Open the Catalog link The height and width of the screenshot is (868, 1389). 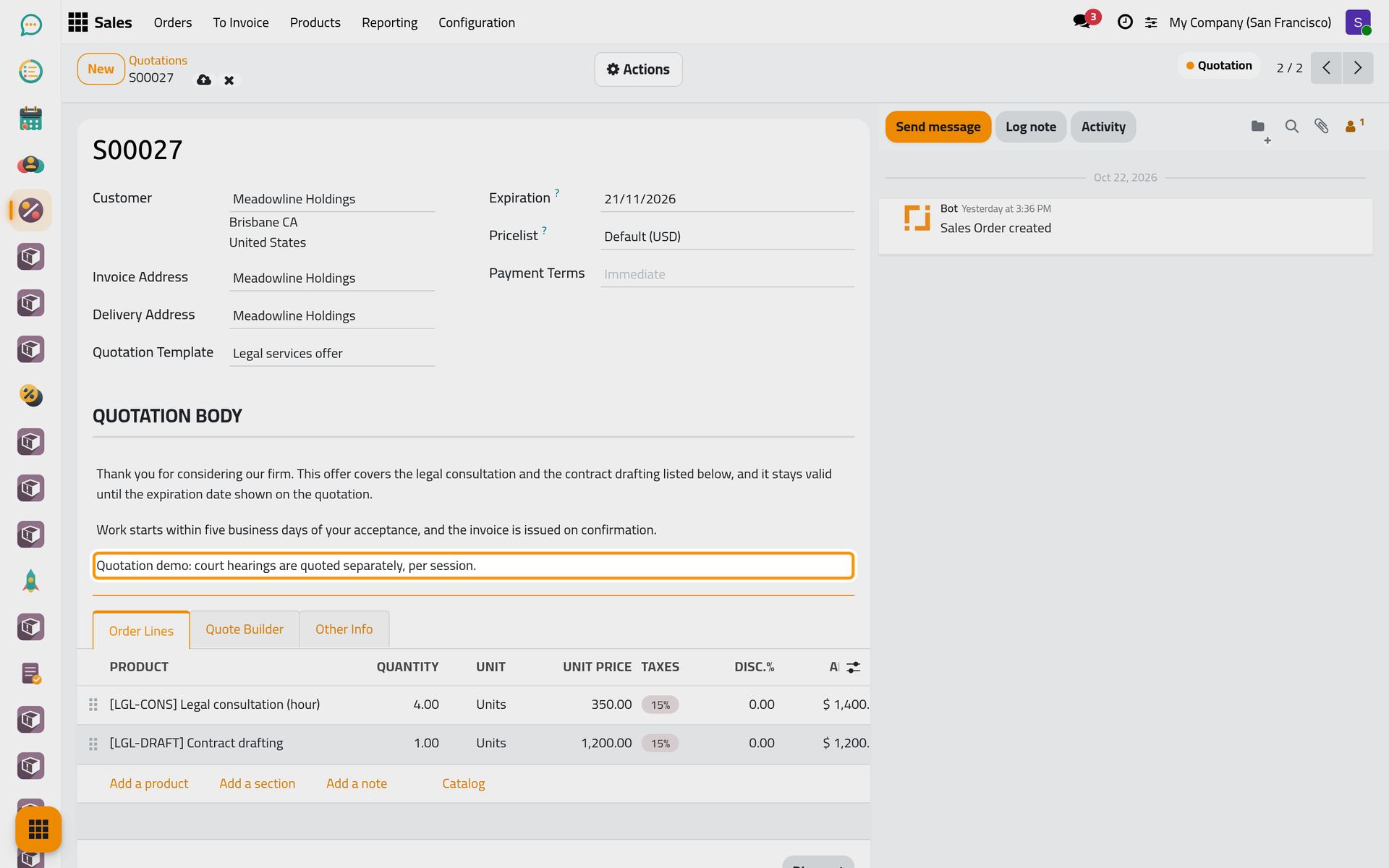464,783
